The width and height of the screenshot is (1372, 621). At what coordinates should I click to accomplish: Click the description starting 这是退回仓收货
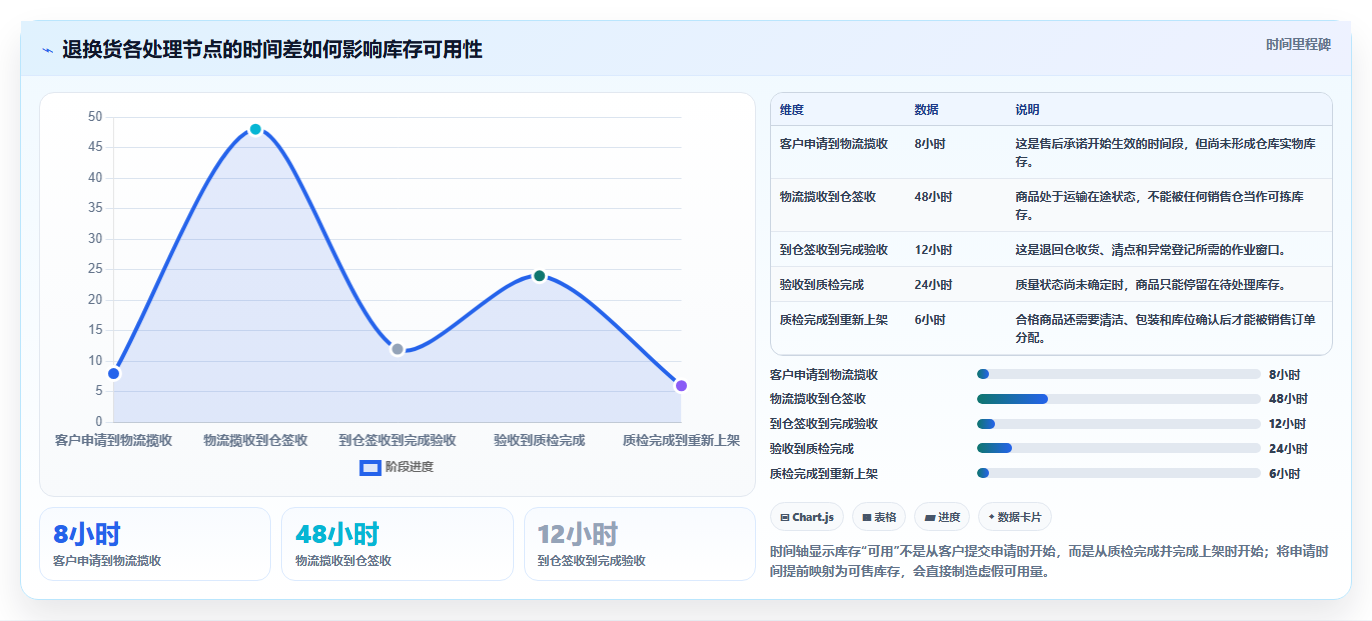[1150, 250]
